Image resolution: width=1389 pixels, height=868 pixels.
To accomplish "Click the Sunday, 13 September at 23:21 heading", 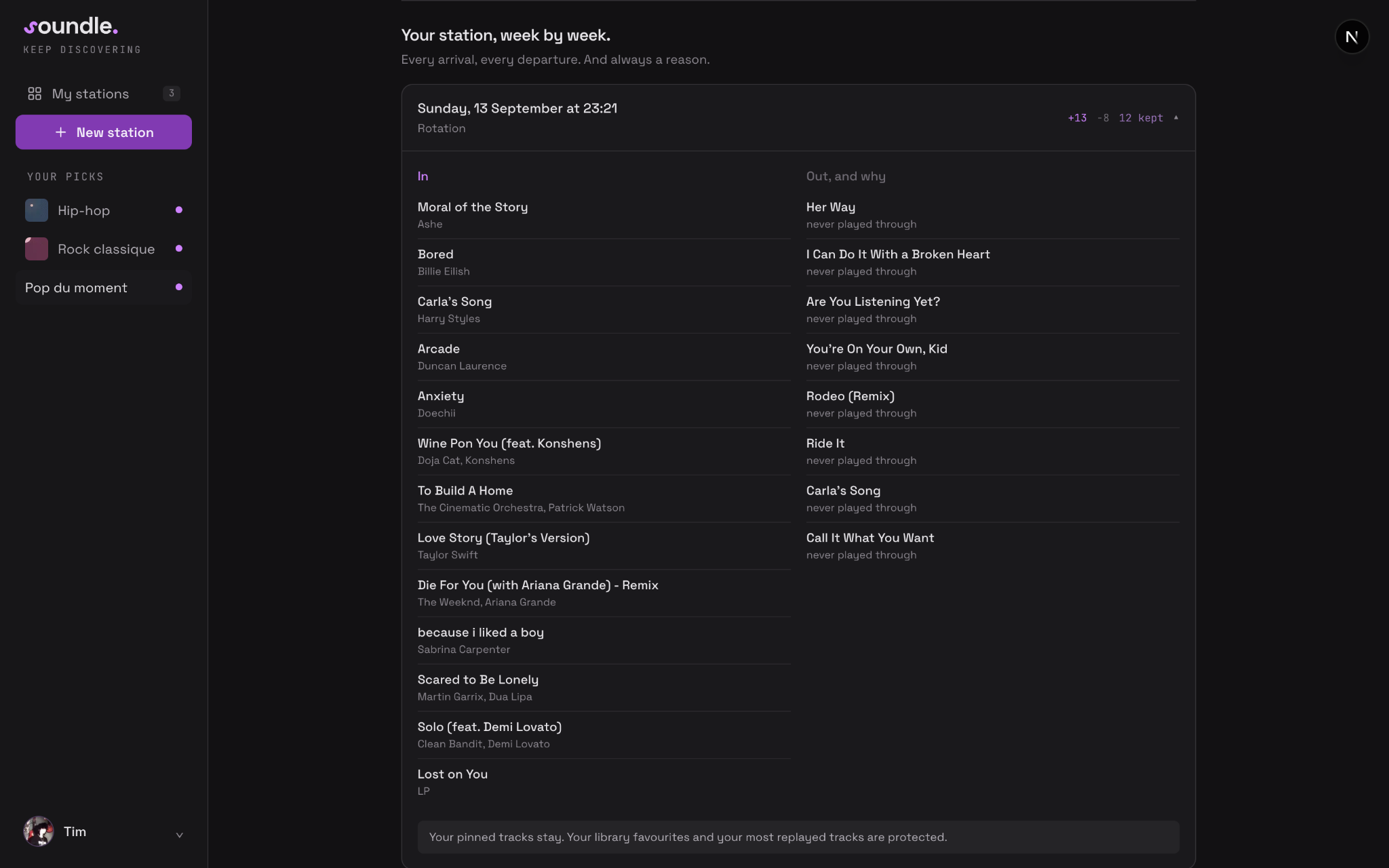I will coord(517,108).
